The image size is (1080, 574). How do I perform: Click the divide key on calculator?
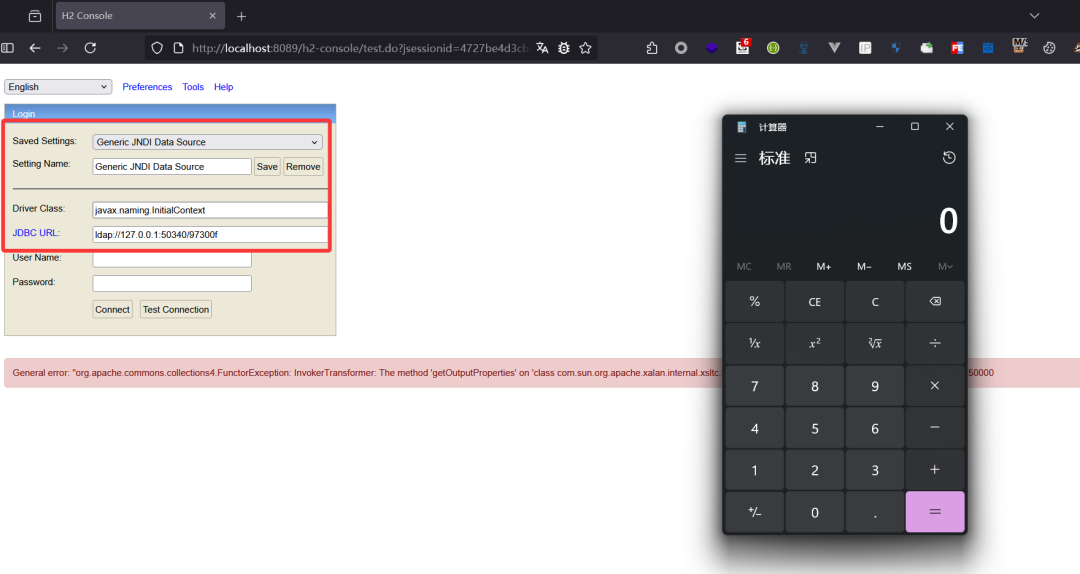[x=935, y=343]
